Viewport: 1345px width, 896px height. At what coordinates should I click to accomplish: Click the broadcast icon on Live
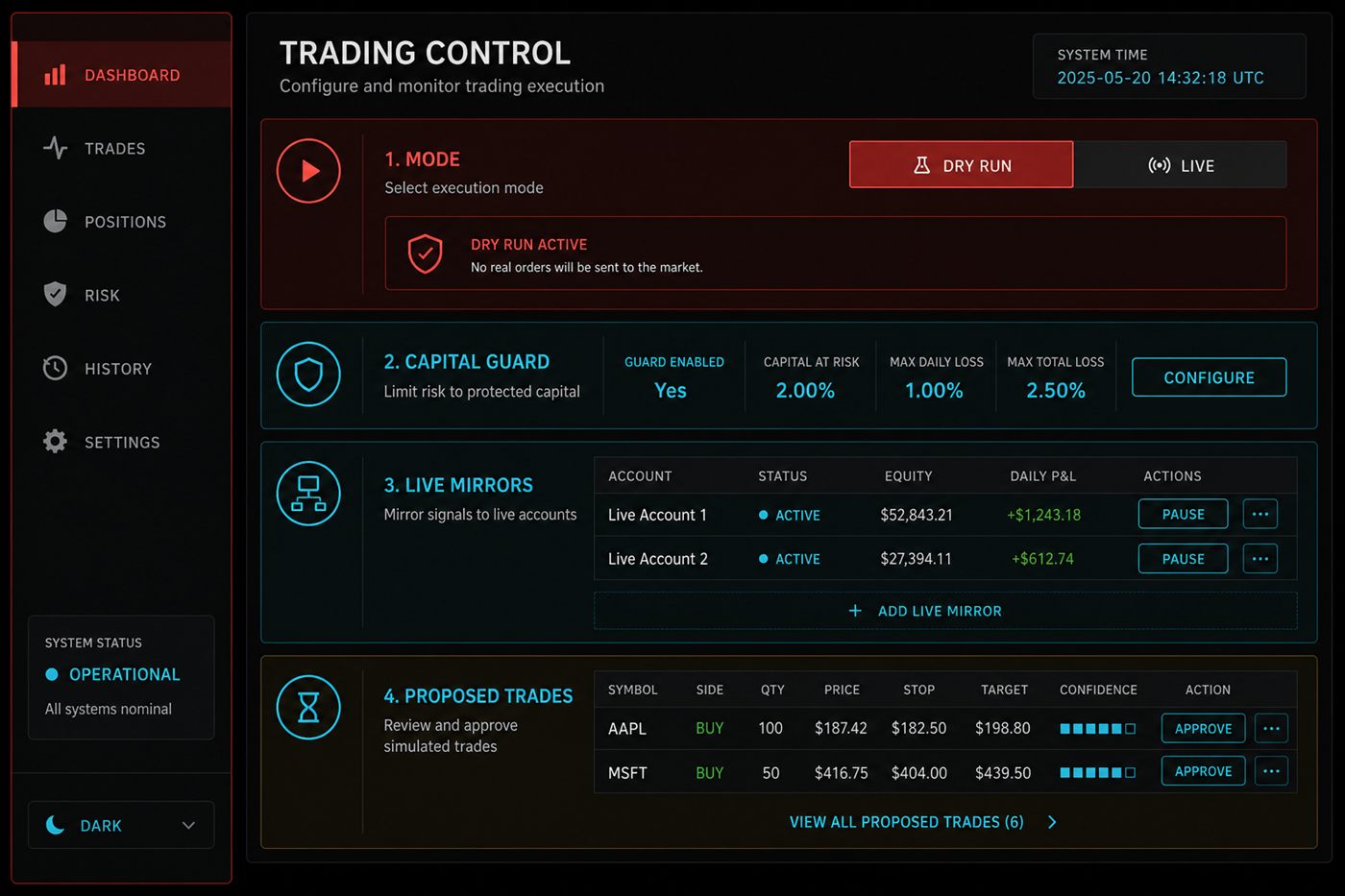point(1160,165)
